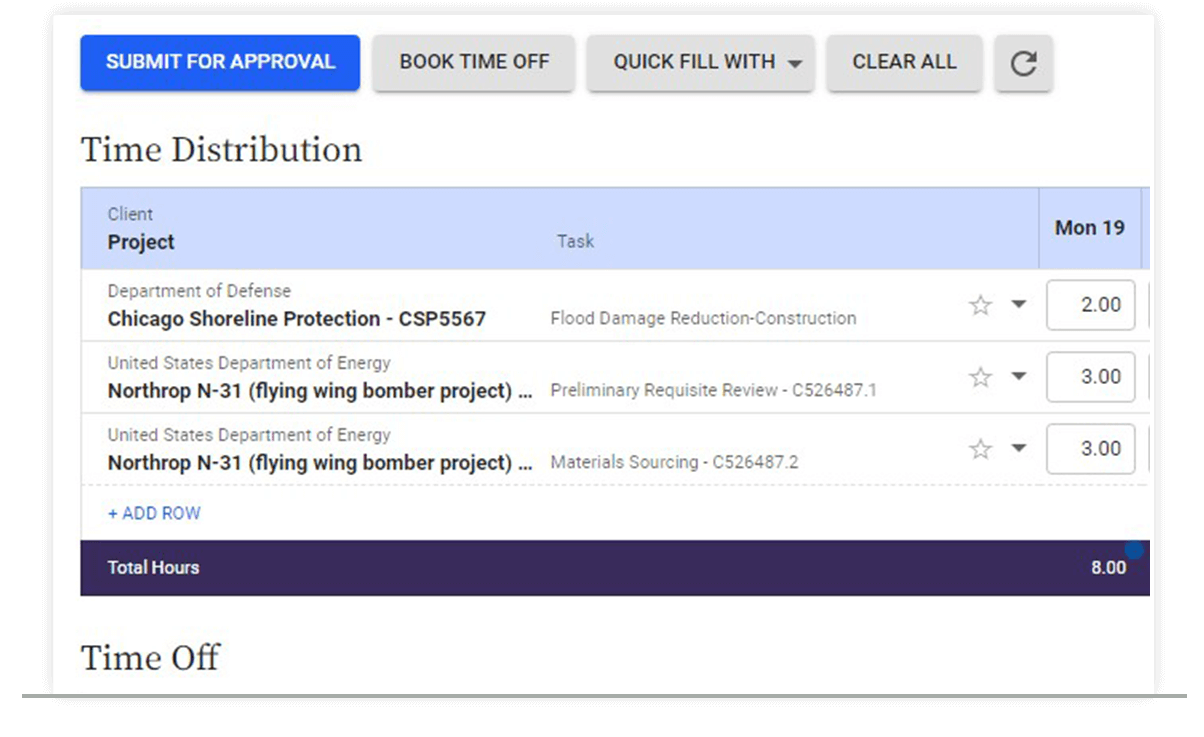Expand Preliminary Requisite Review row options arrow

click(1018, 376)
